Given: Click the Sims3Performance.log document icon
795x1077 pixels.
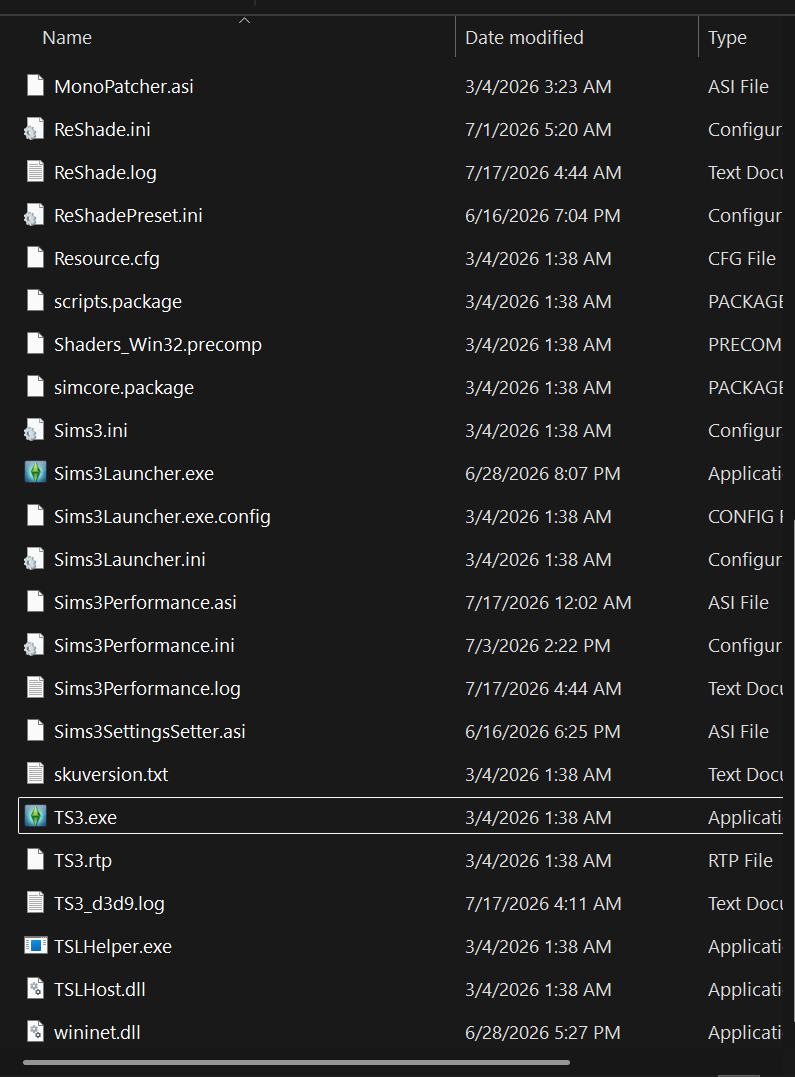Looking at the screenshot, I should tap(35, 688).
